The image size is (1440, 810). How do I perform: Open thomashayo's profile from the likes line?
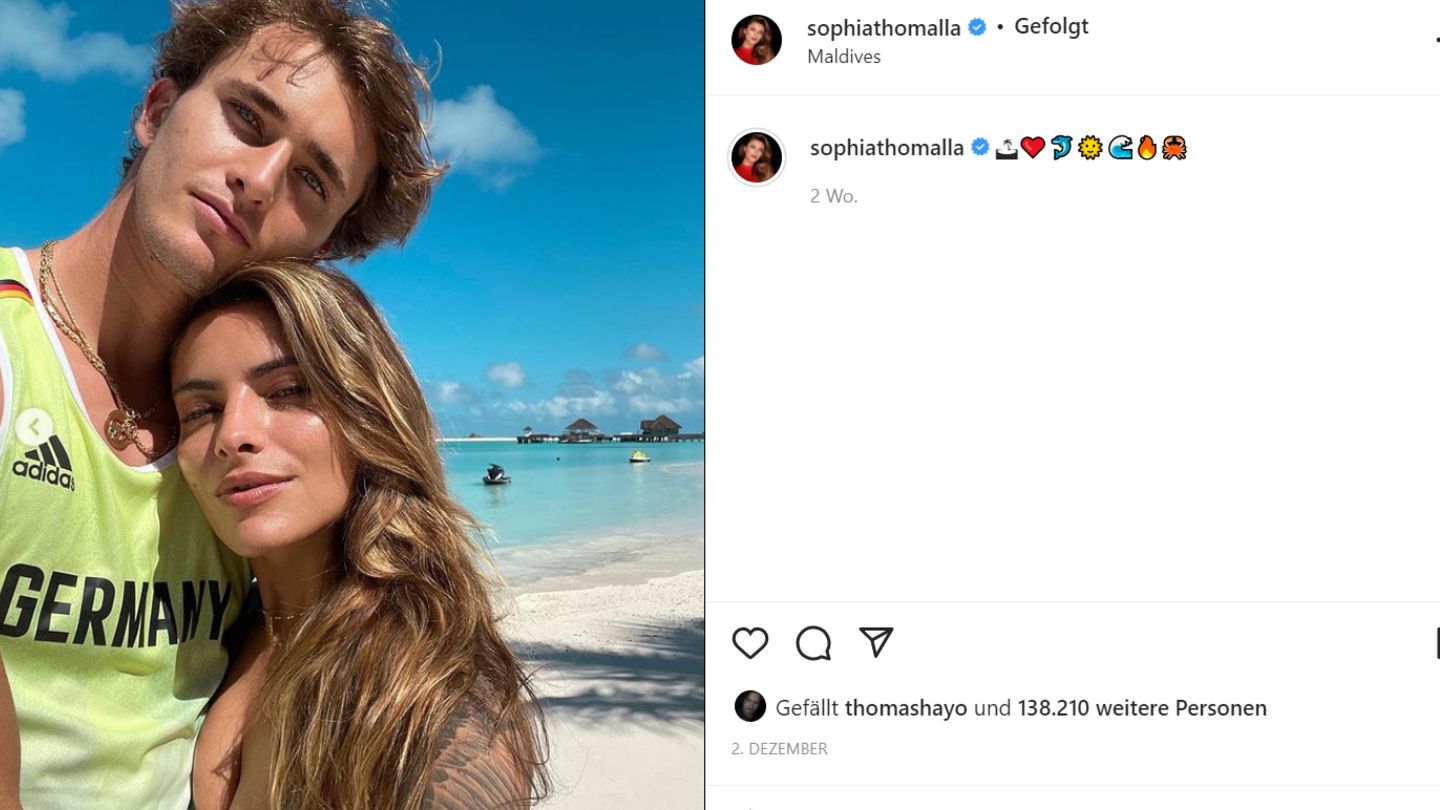click(x=906, y=708)
